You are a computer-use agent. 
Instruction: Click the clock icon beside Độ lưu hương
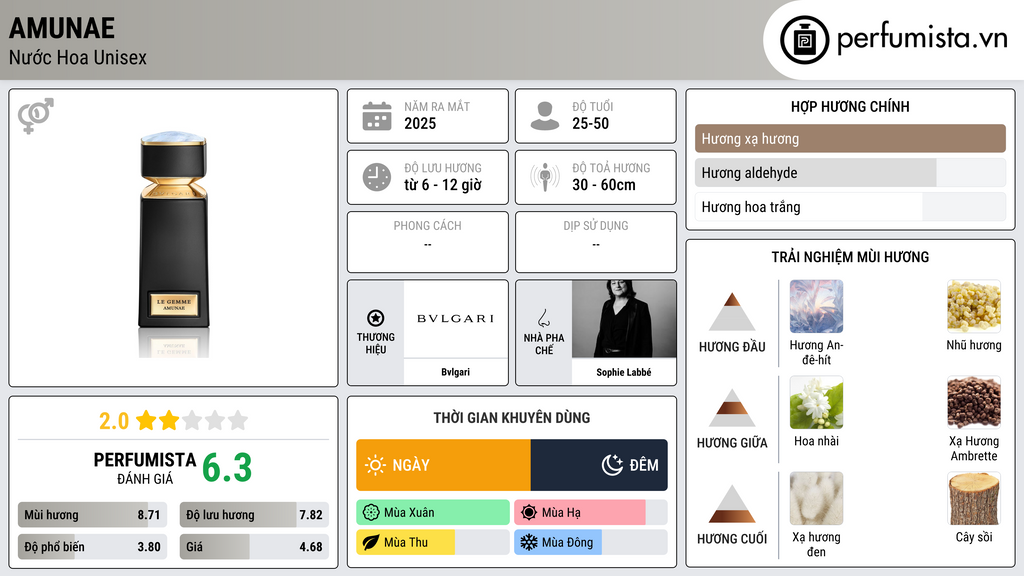coord(377,177)
